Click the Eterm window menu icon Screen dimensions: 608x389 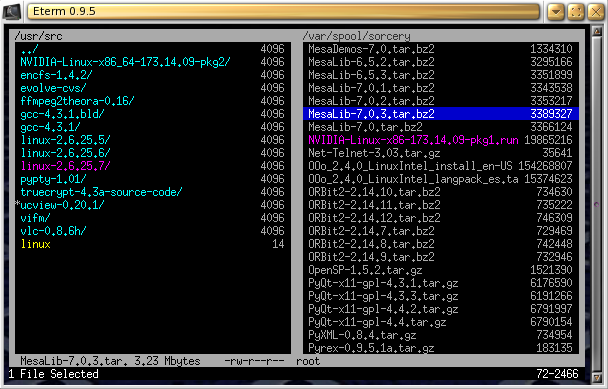[12, 11]
